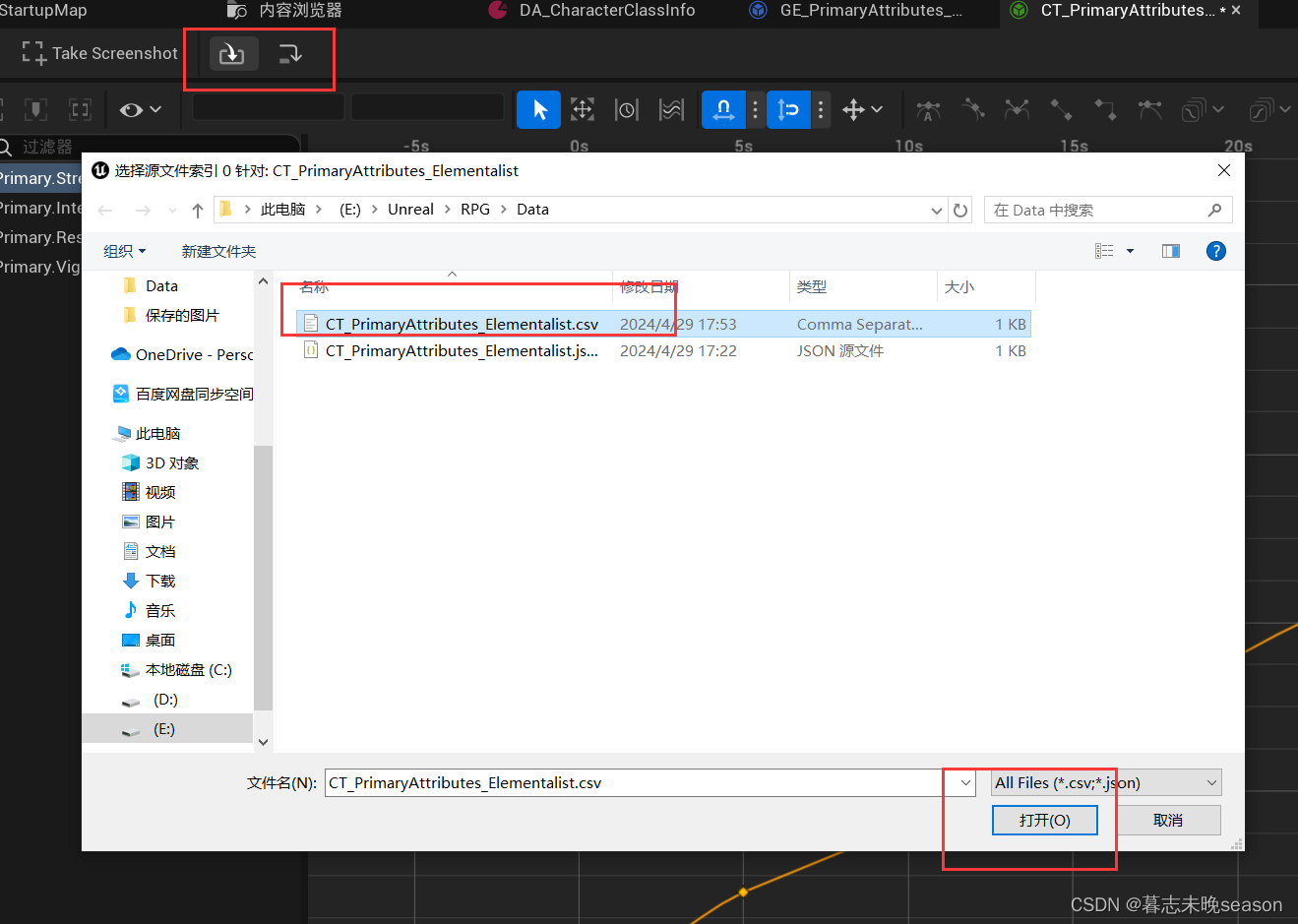Set weighted tangents icon
Screen dimensions: 1298x924
point(1149,109)
